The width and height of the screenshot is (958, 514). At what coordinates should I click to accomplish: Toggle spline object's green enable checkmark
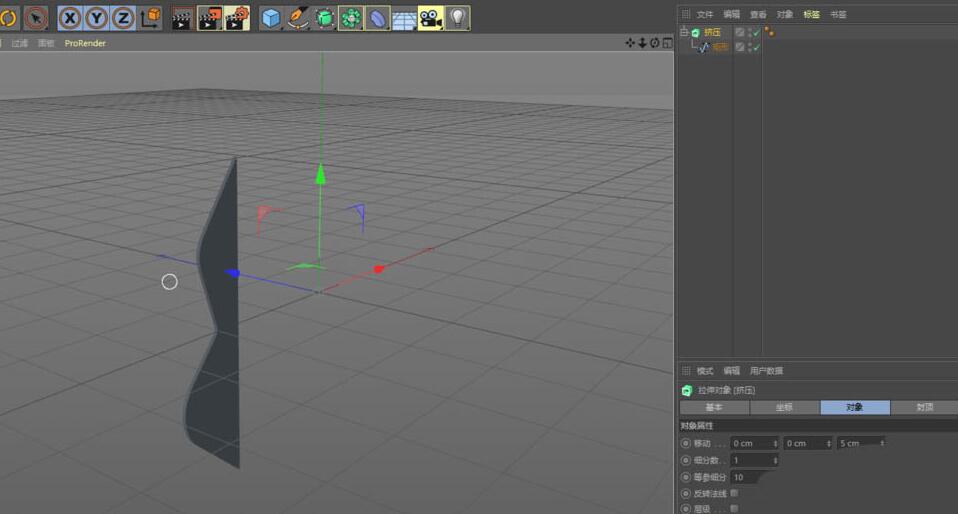click(756, 47)
